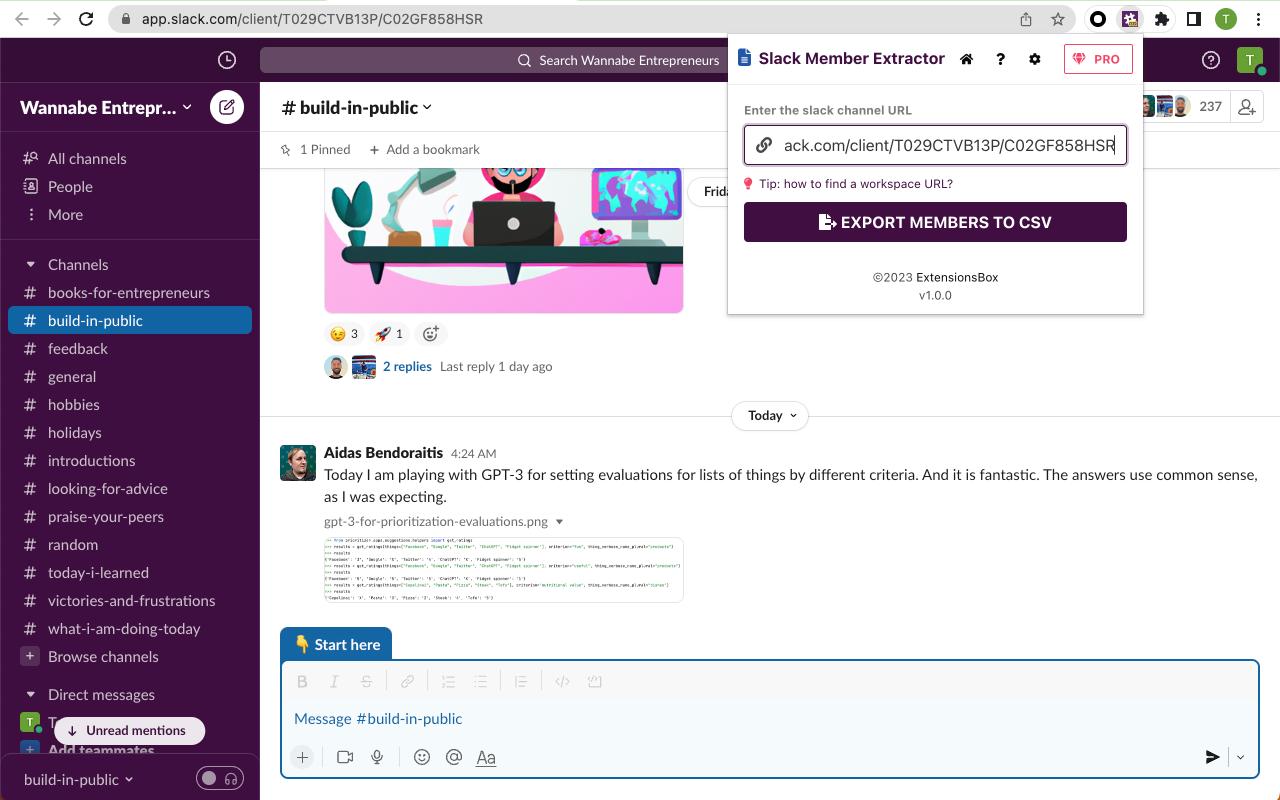Toggle strikethrough formatting in the composer

tap(366, 681)
